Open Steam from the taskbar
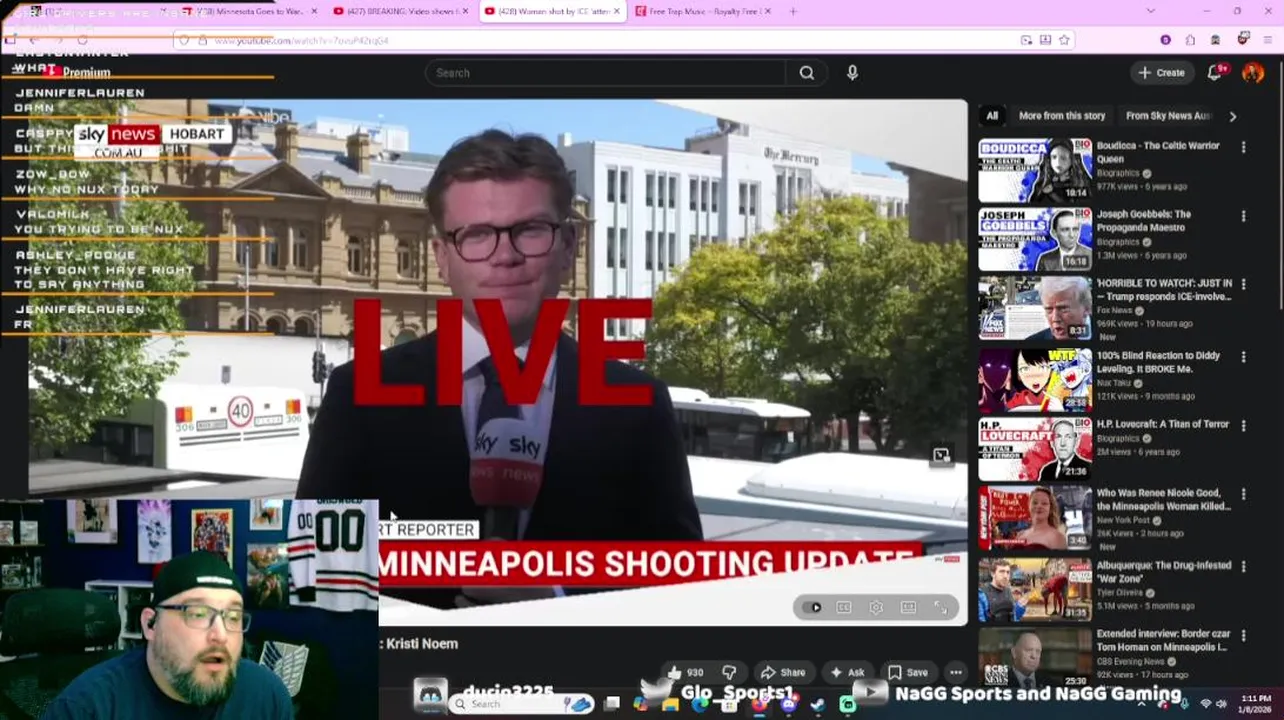Image resolution: width=1284 pixels, height=720 pixels. pyautogui.click(x=817, y=705)
